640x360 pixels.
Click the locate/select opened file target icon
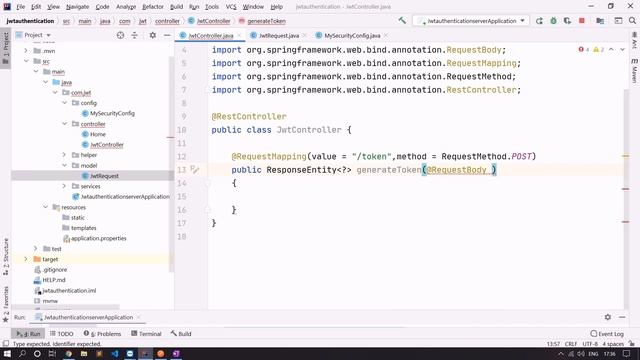(x=120, y=35)
